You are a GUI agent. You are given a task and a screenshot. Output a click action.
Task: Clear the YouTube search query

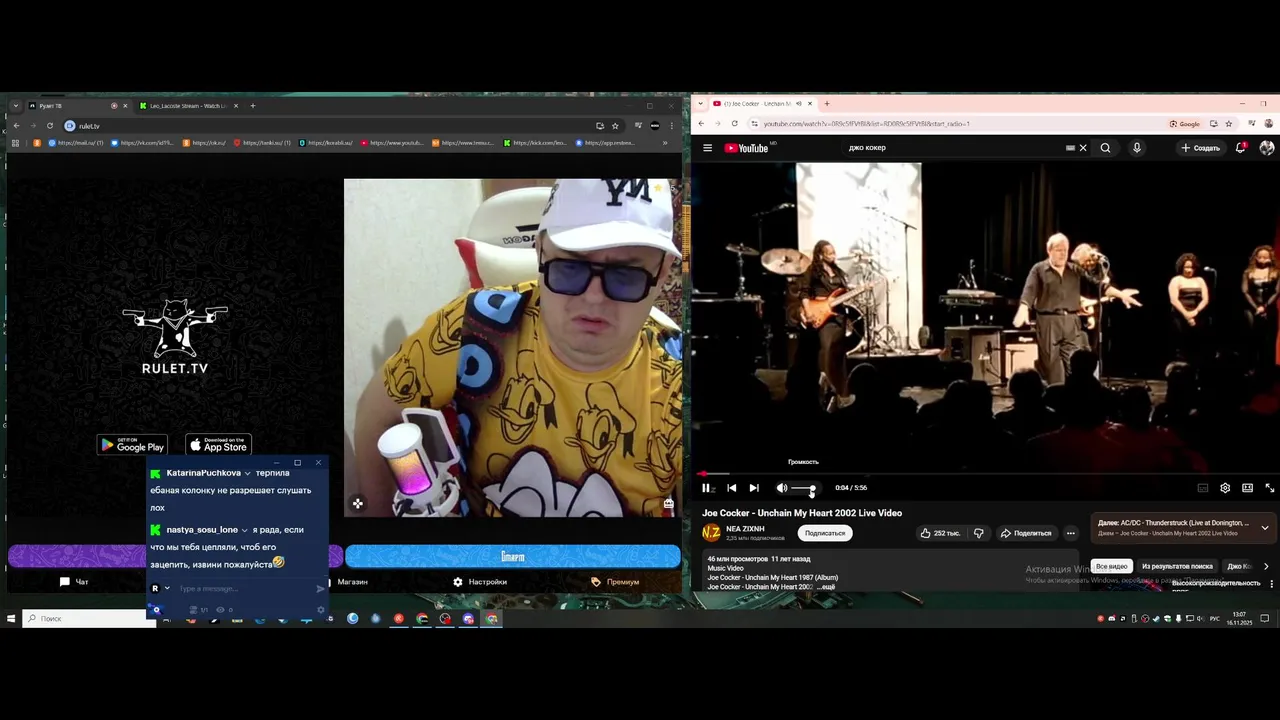1083,148
